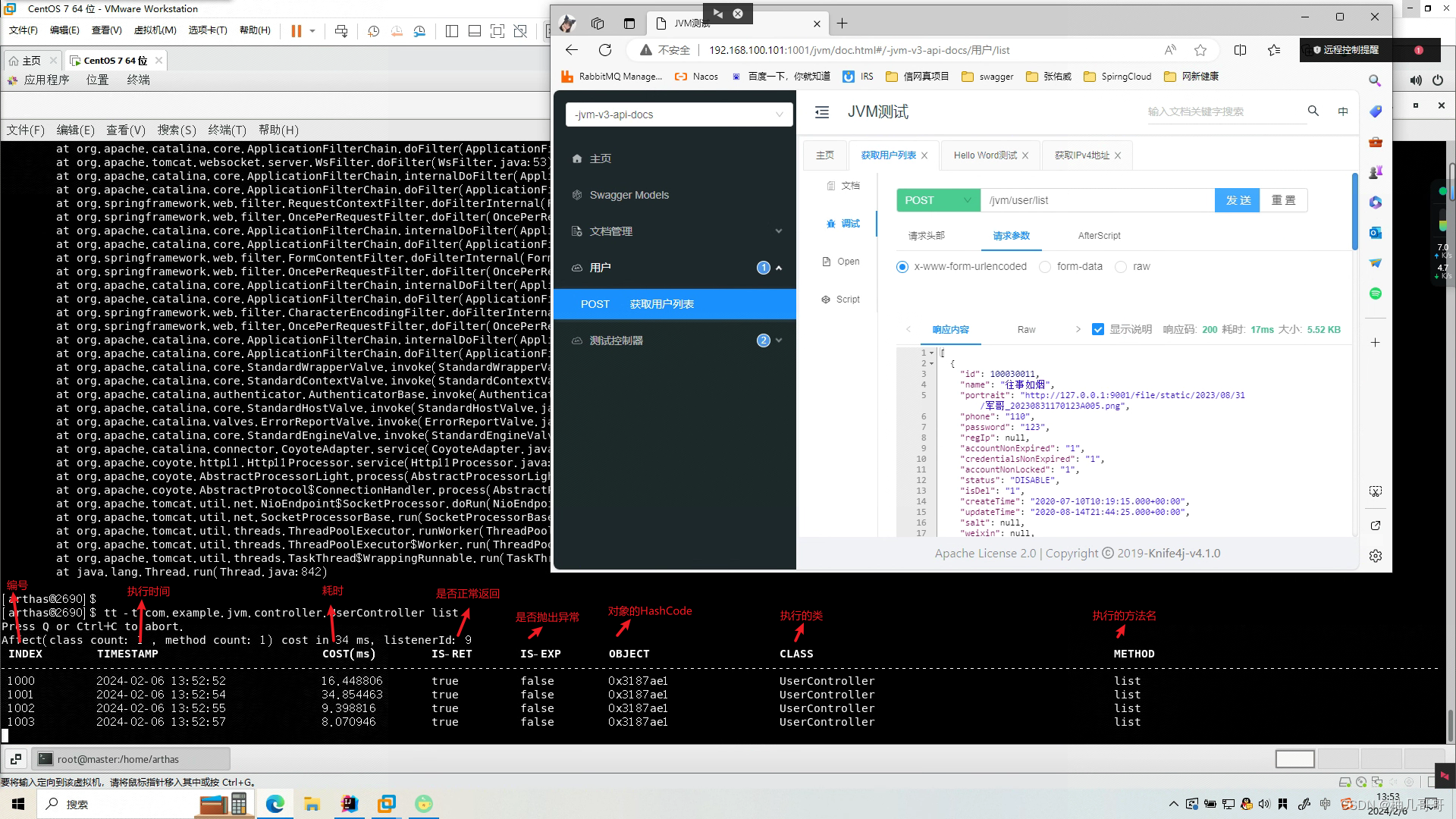The image size is (1456, 819).
Task: Collapse 用户 sidebar section
Action: (x=675, y=268)
